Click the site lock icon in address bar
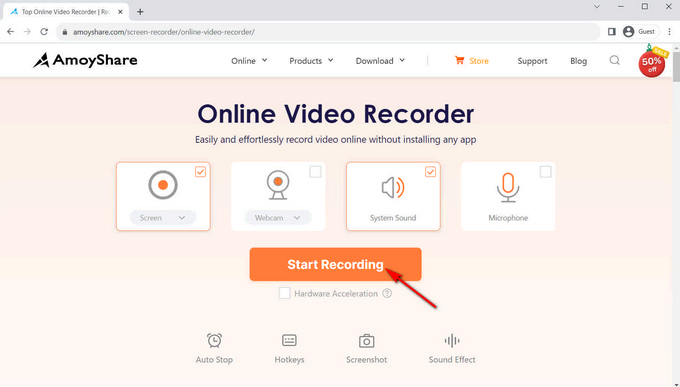The width and height of the screenshot is (680, 387). tap(65, 32)
